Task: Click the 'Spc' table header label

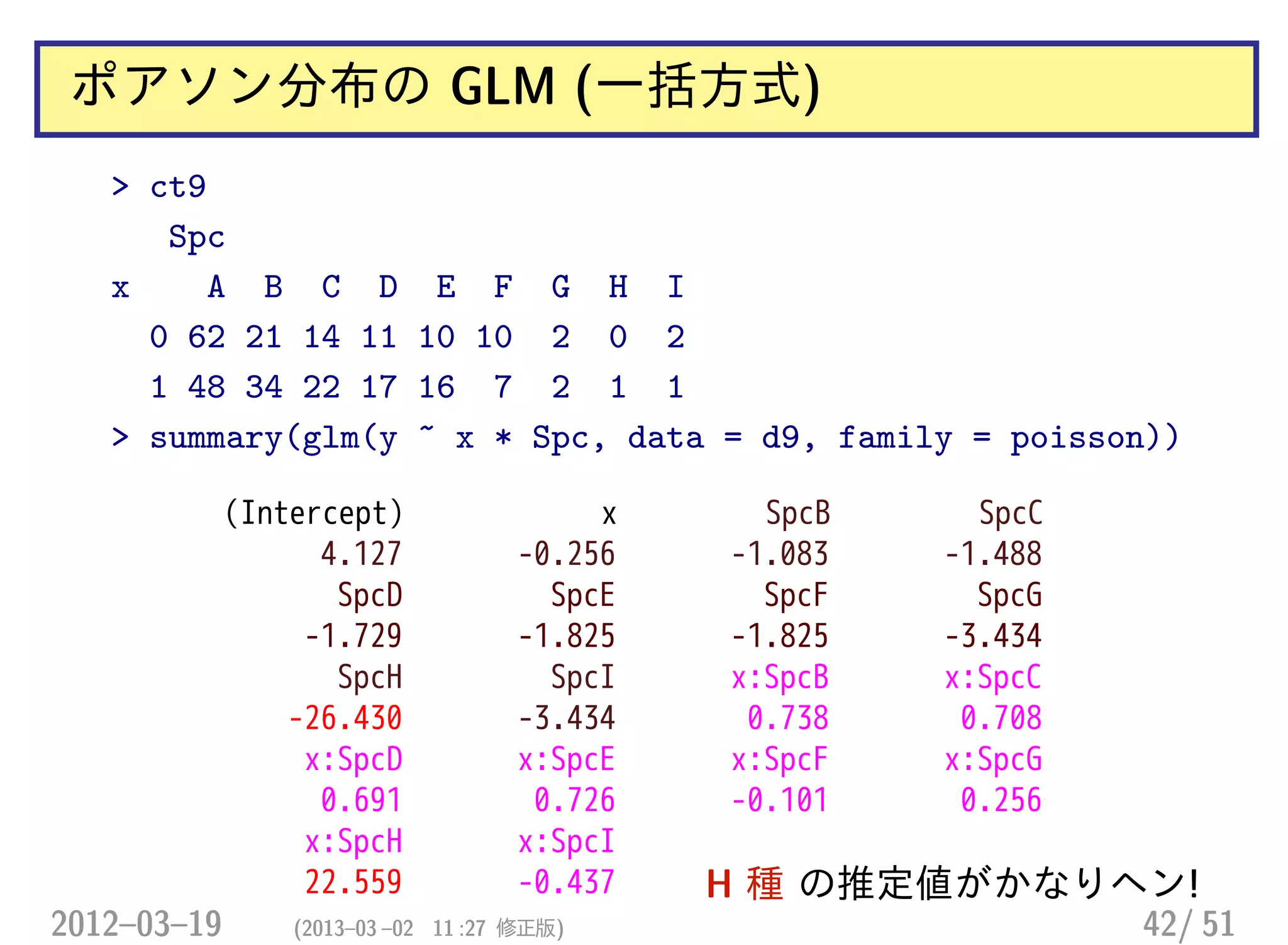Action: tap(197, 238)
